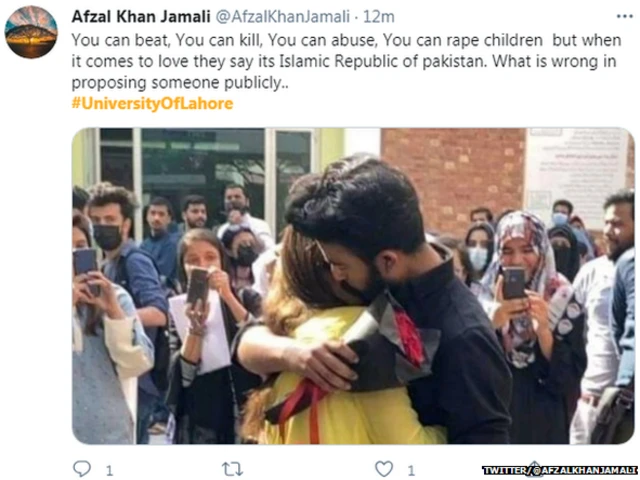Viewport: 640px width, 480px height.
Task: Click the reply speech bubble icon
Action: [x=82, y=468]
